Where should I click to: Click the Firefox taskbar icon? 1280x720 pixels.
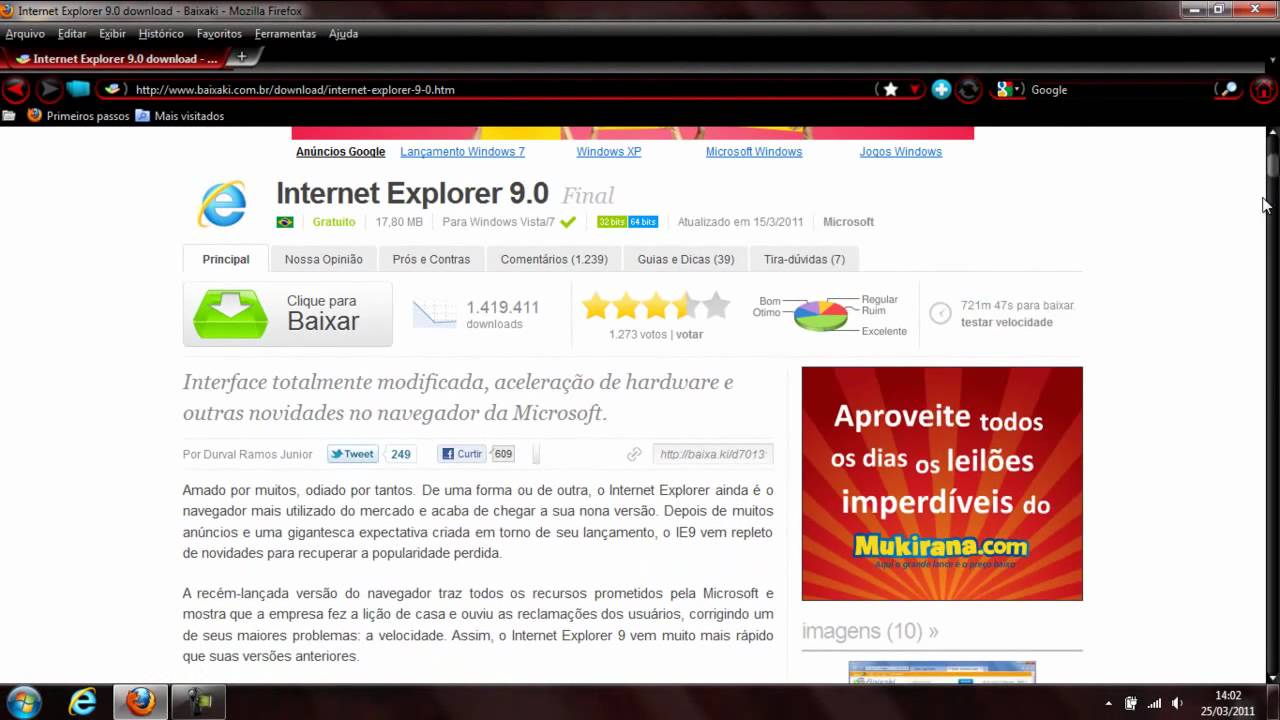click(141, 702)
